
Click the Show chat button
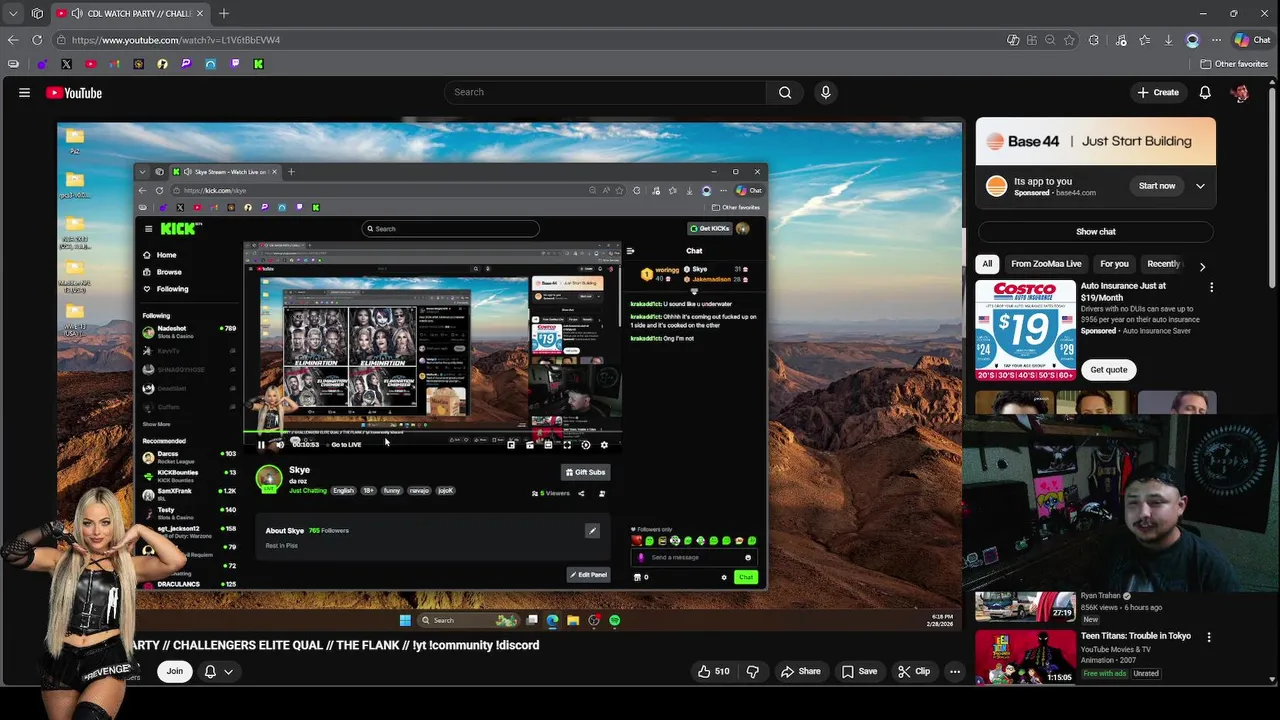(x=1095, y=231)
